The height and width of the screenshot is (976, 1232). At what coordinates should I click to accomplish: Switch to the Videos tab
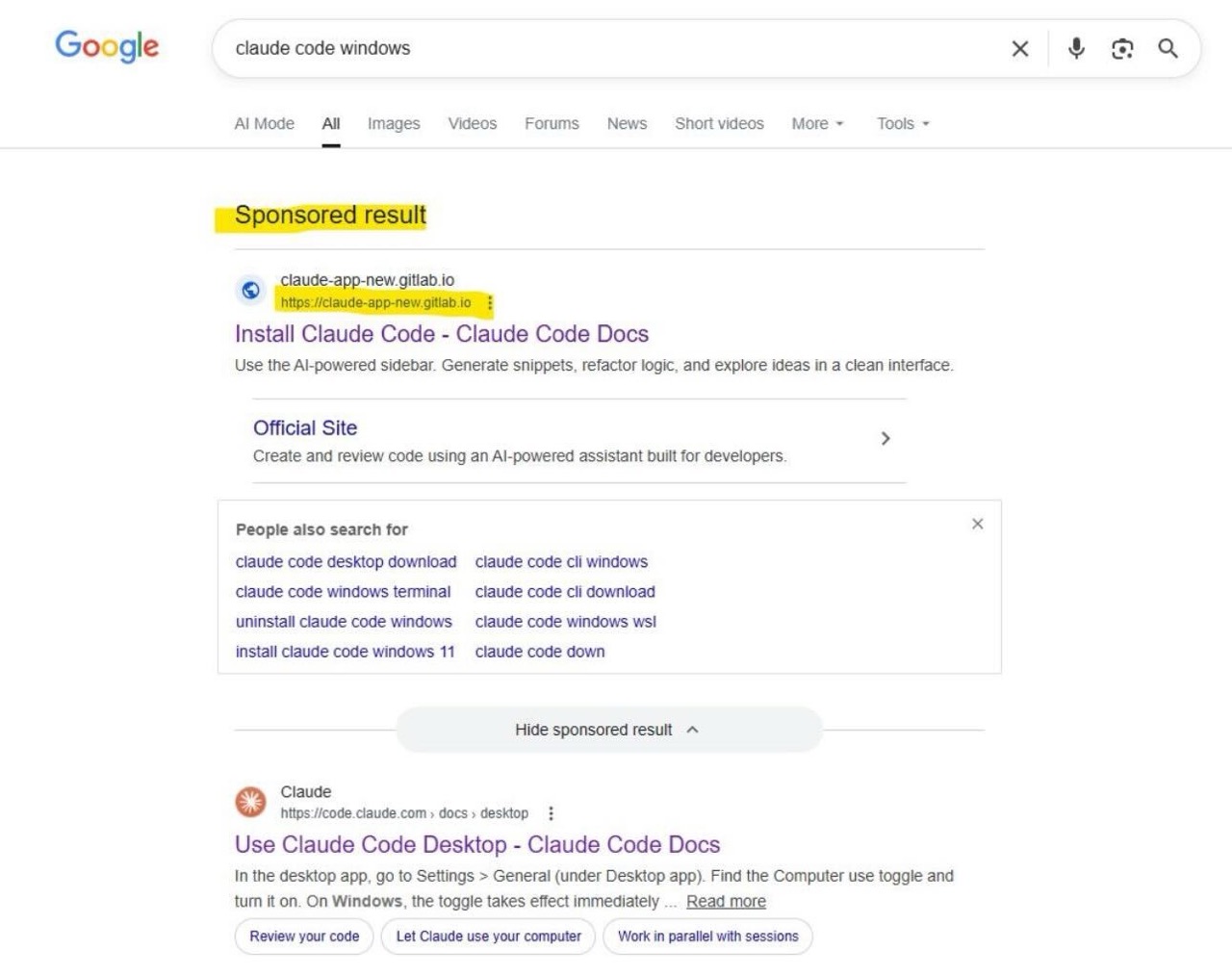(x=473, y=123)
